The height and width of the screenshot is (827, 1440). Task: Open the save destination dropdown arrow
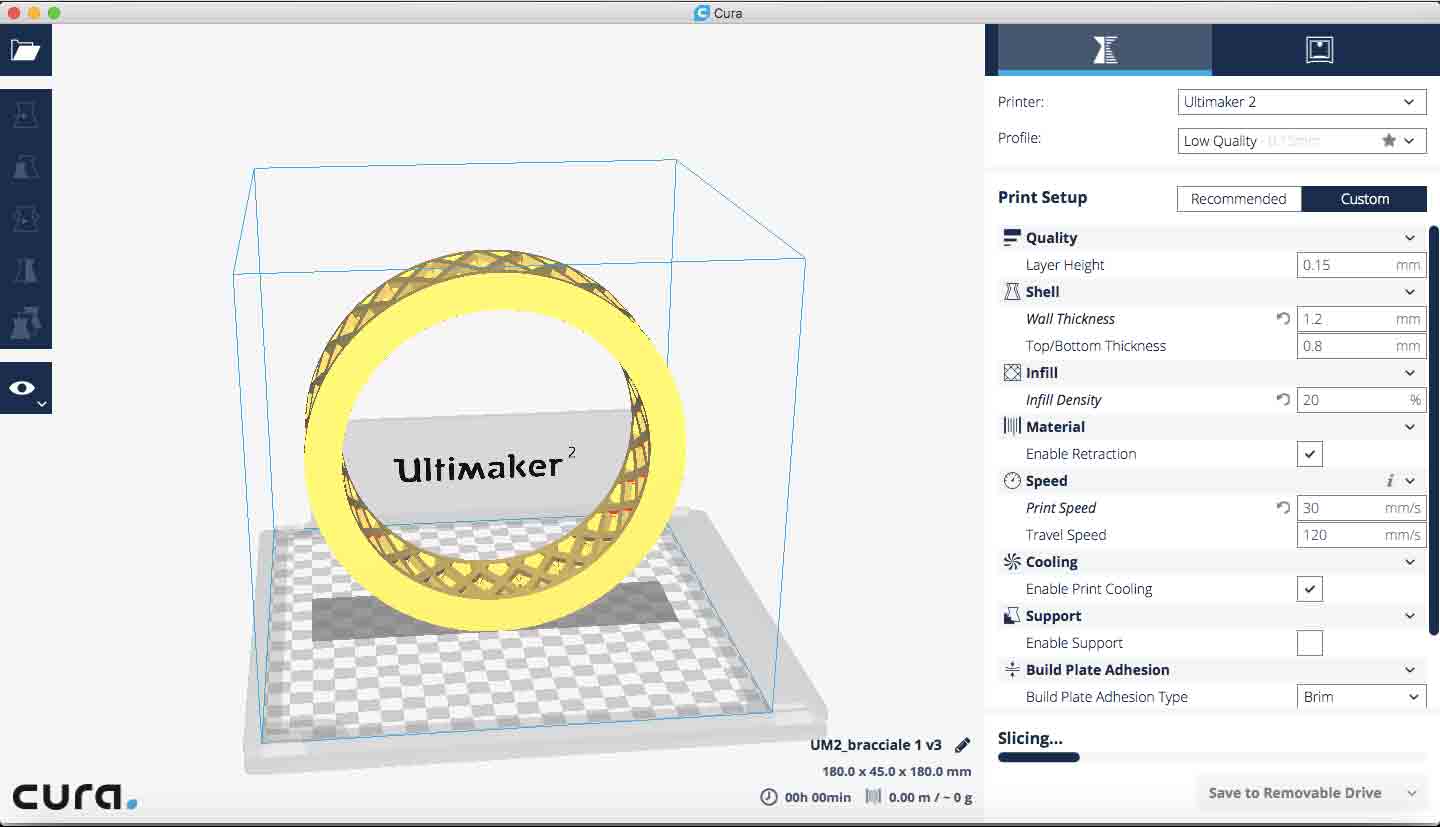pyautogui.click(x=1412, y=793)
